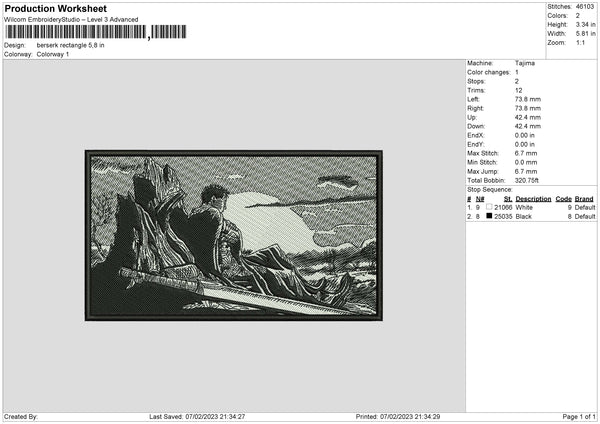Image resolution: width=600 pixels, height=424 pixels.
Task: Select the Colorway 1 value
Action: (x=53, y=54)
